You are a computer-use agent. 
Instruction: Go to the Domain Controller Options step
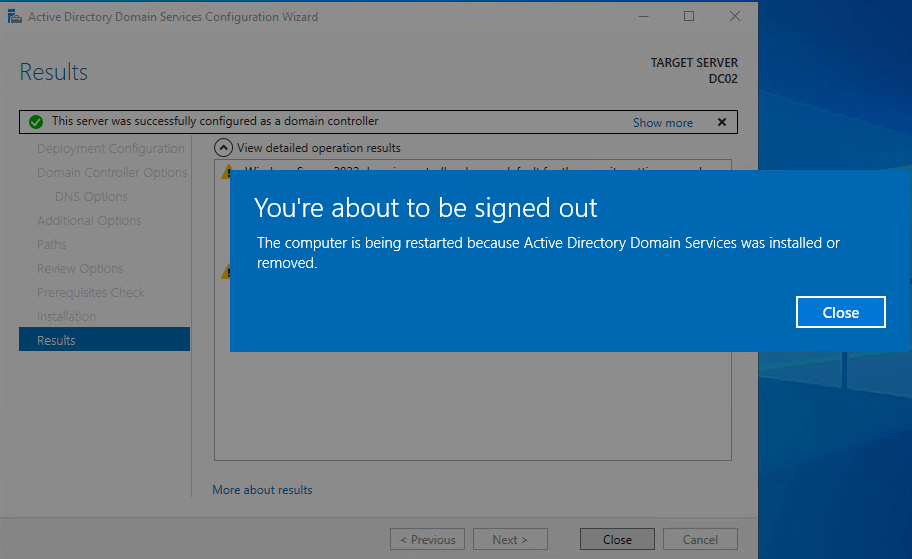(112, 173)
